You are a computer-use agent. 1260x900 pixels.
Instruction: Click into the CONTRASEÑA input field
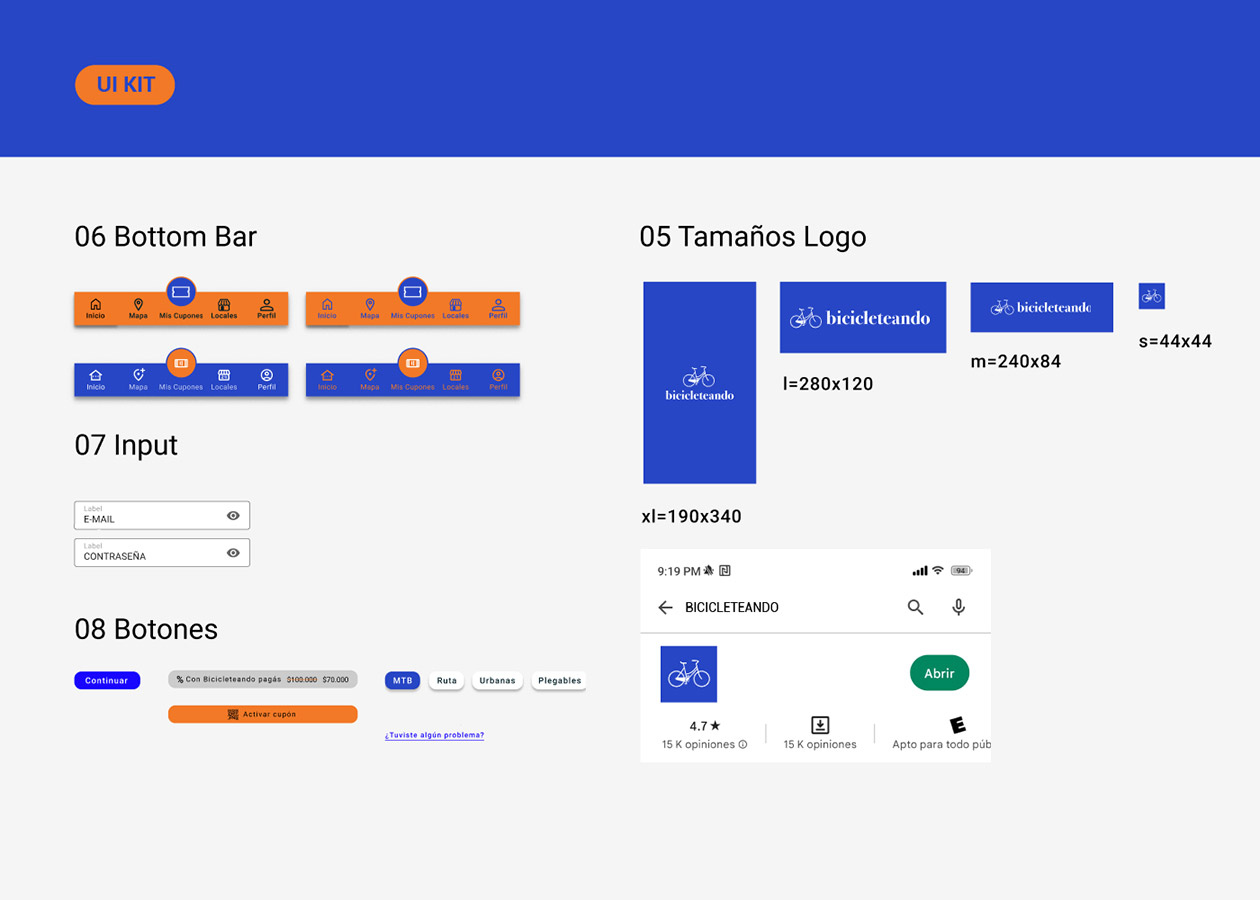tap(162, 553)
